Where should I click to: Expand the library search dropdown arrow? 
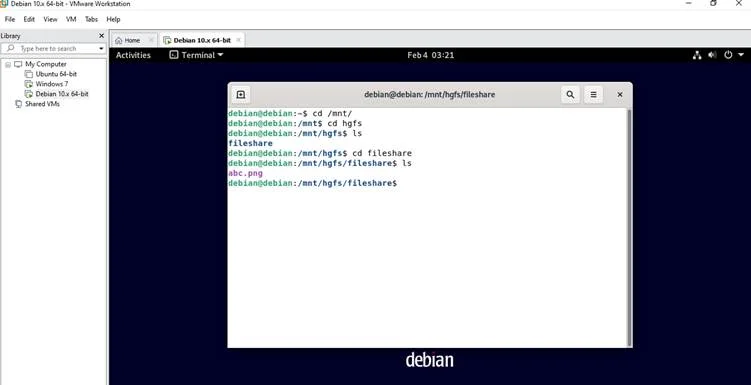(x=101, y=49)
